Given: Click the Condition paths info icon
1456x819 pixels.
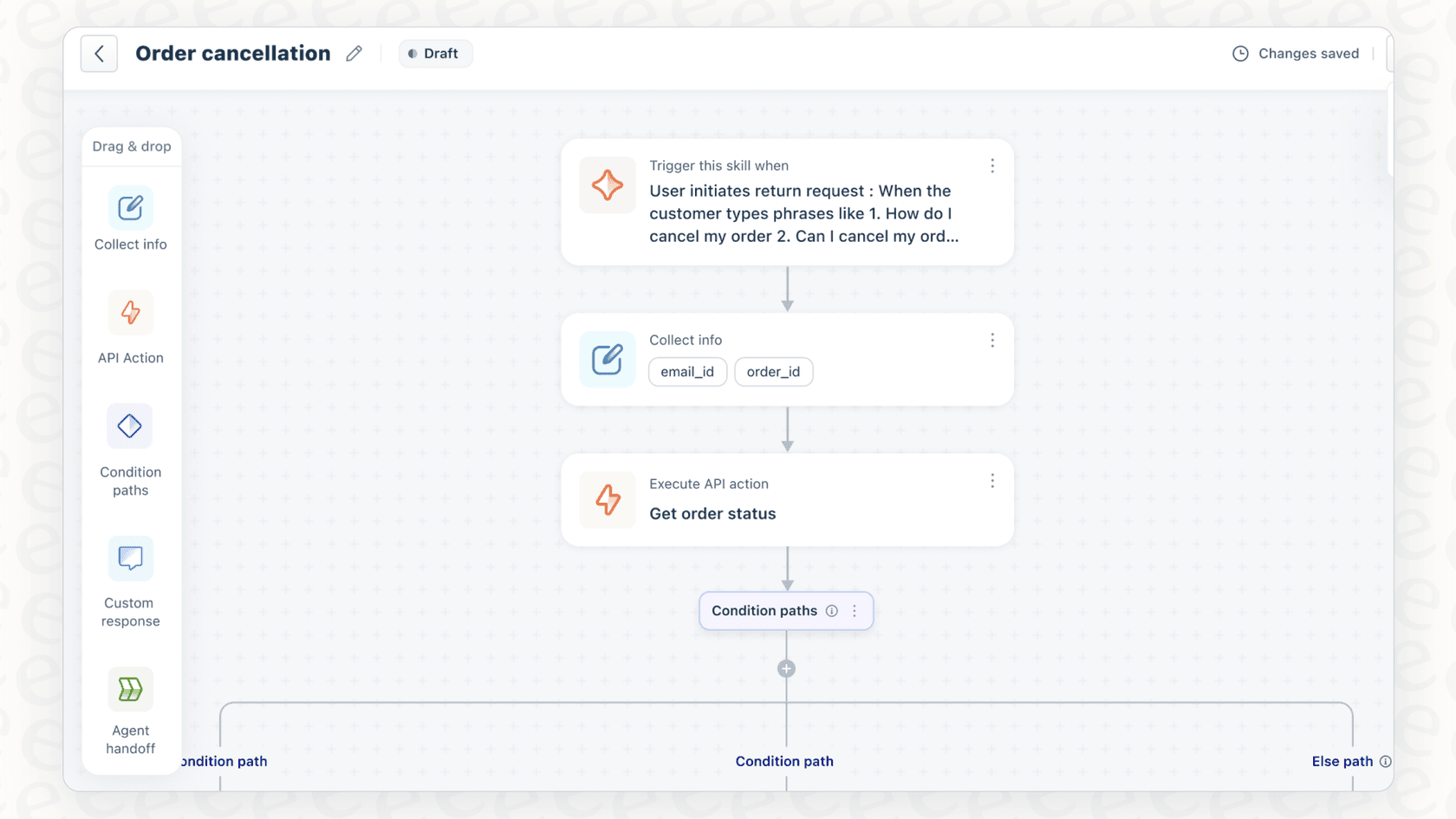Looking at the screenshot, I should (x=832, y=611).
